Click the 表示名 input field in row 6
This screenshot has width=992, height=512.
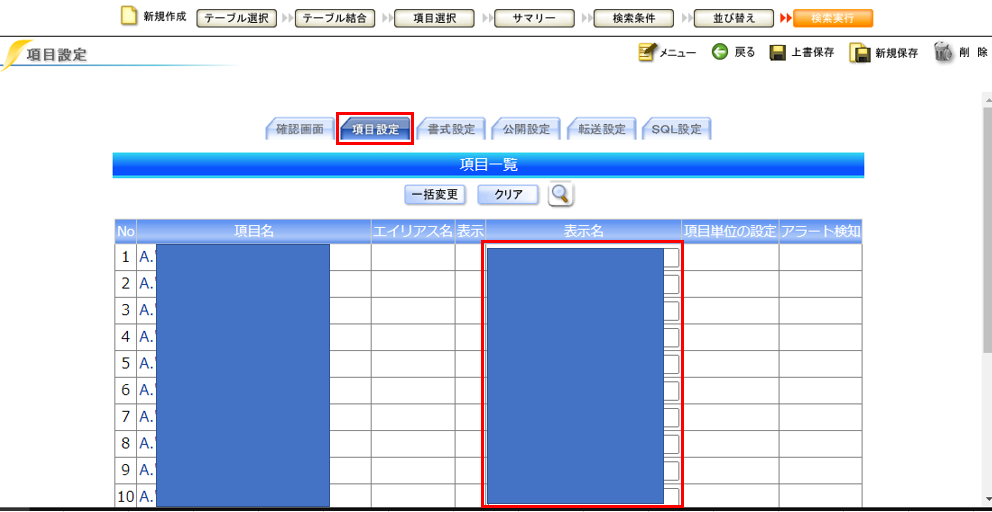click(x=583, y=390)
